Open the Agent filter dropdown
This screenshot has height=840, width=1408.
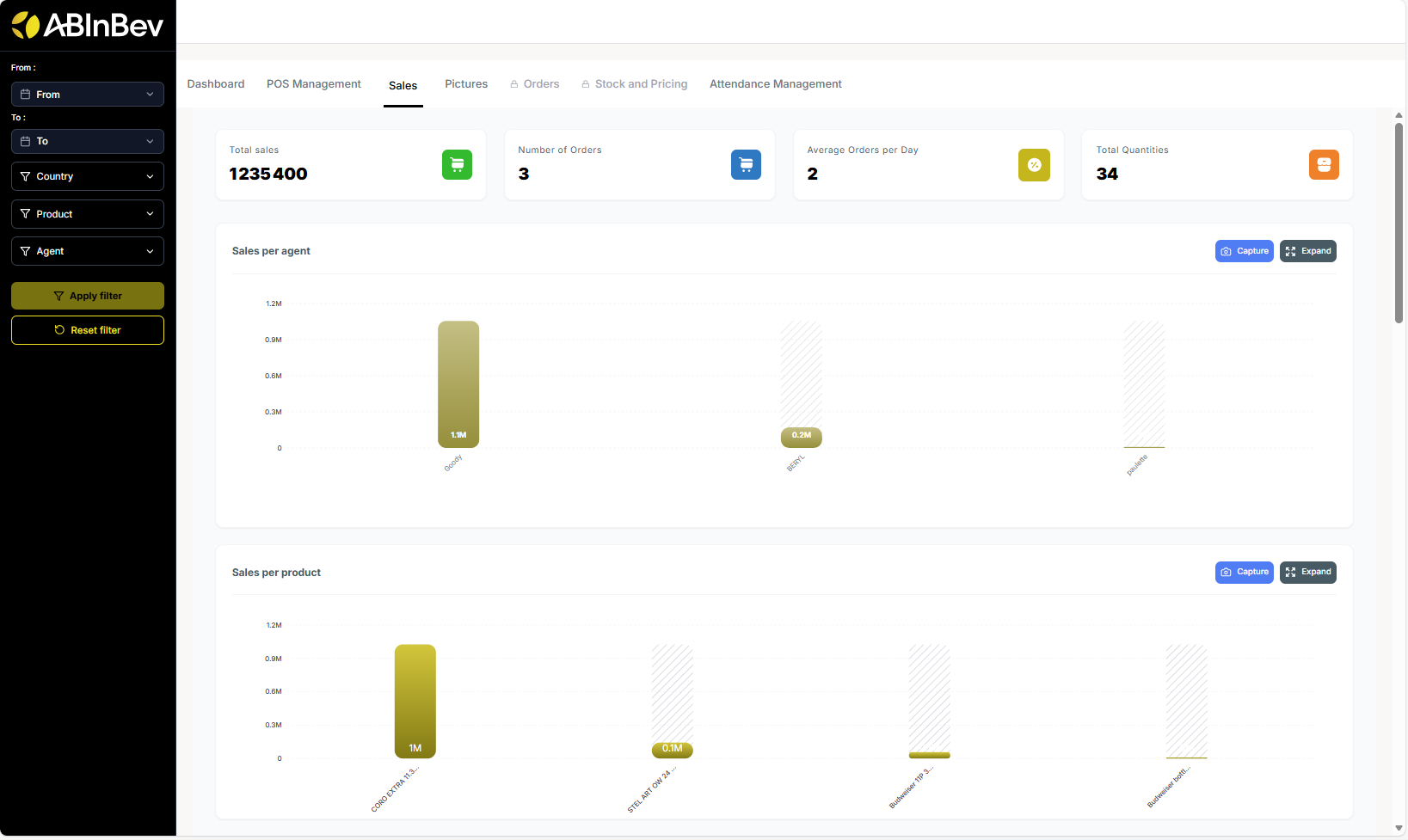[88, 251]
